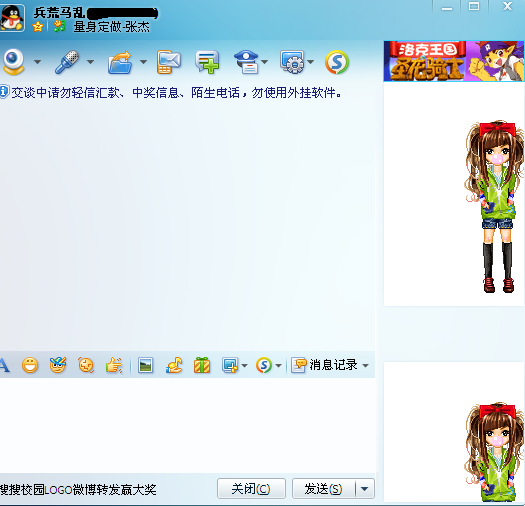Click the star level icon under name
The image size is (525, 506).
click(38, 26)
